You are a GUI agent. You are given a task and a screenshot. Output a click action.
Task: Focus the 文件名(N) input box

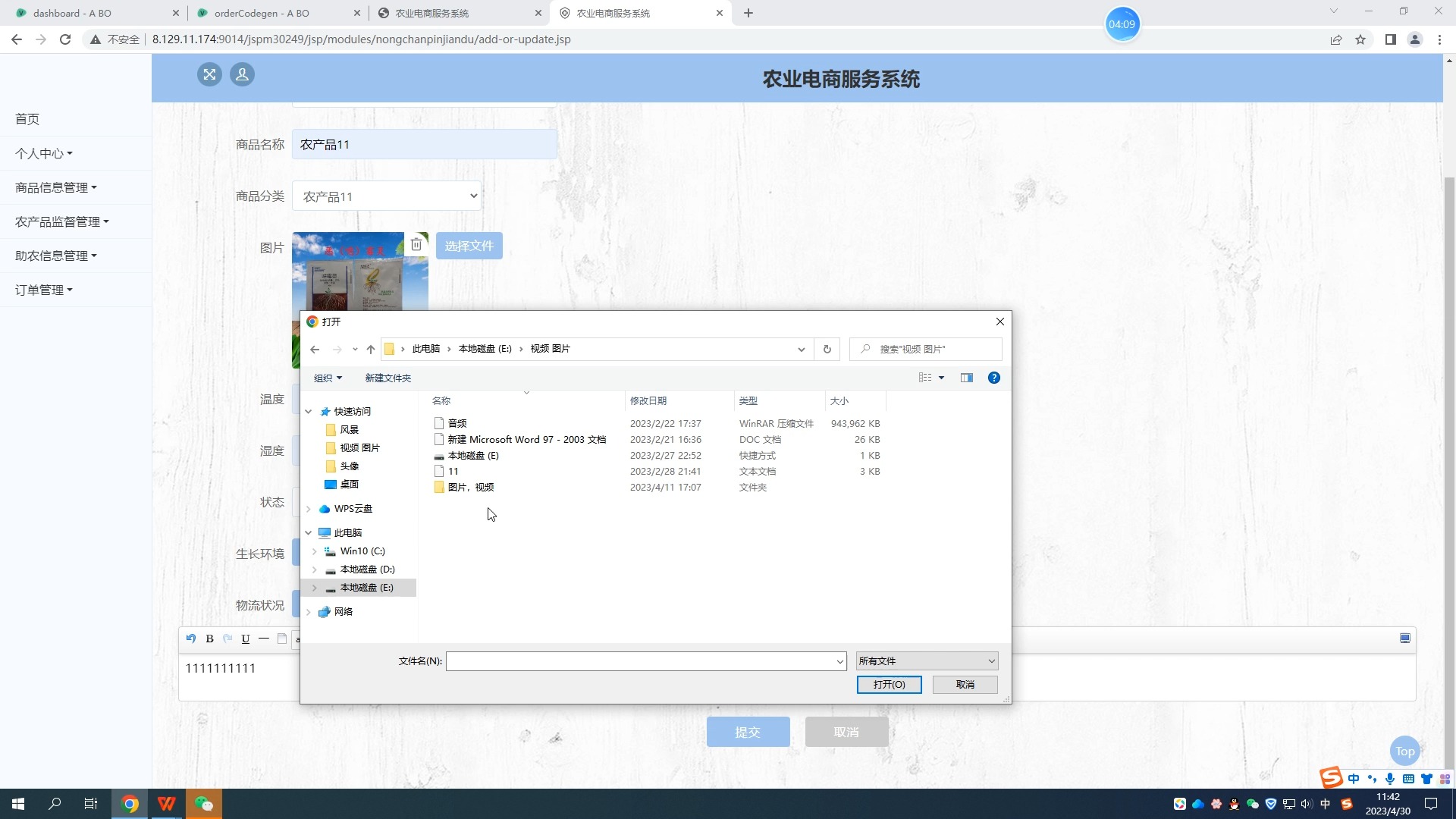645,661
